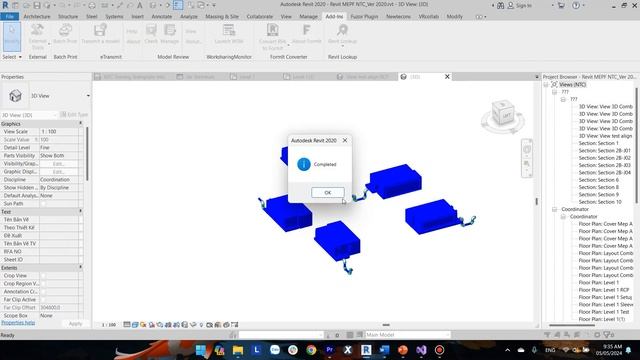Screen dimensions: 640x360
Task: Open the Collaborate ribbon tab
Action: coord(260,17)
